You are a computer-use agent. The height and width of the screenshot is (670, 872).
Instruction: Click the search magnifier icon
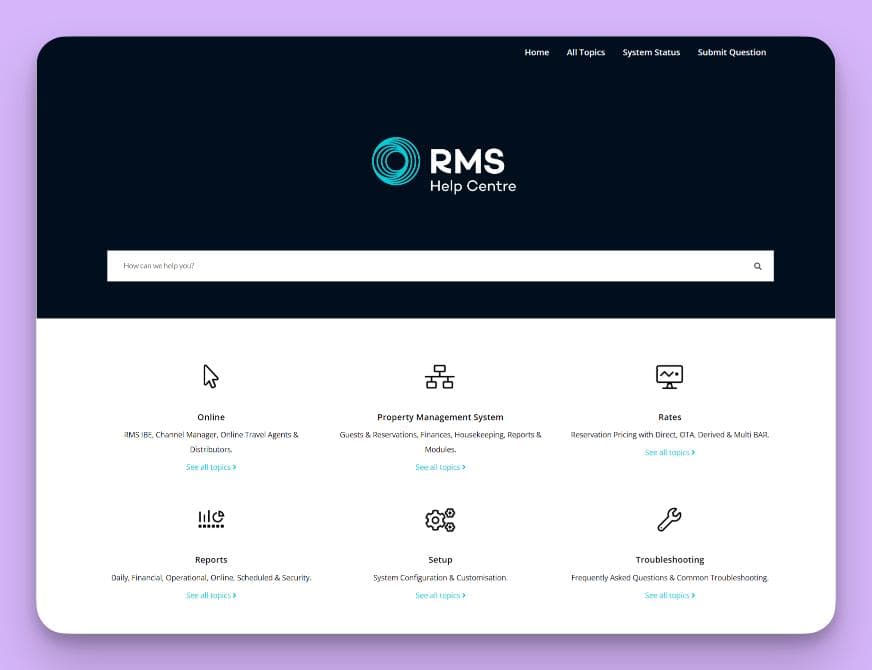click(x=757, y=266)
